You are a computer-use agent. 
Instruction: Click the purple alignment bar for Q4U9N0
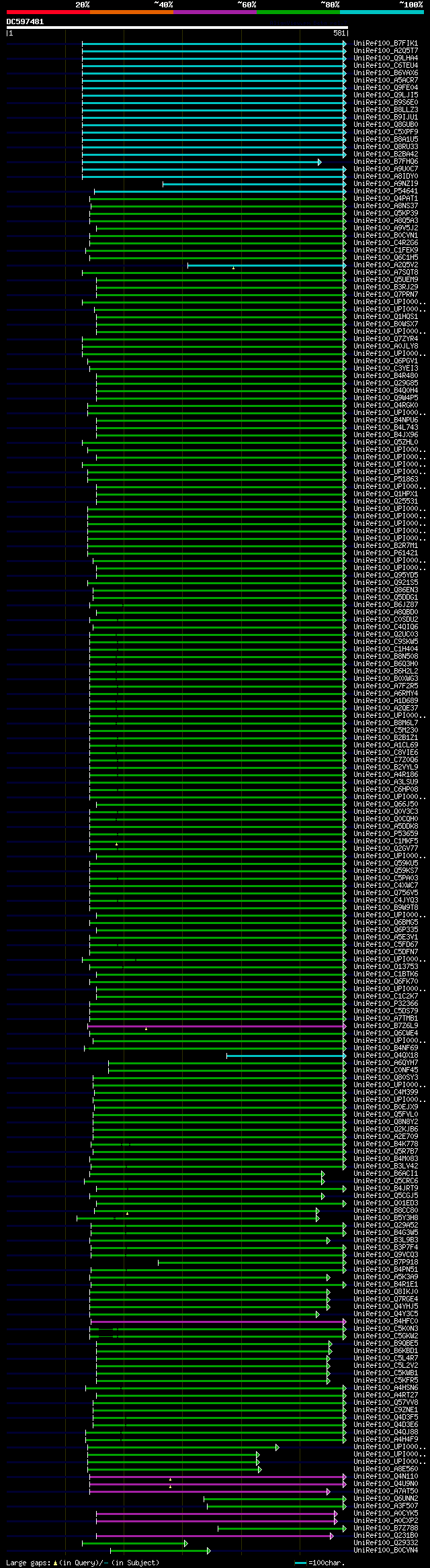click(x=218, y=1484)
